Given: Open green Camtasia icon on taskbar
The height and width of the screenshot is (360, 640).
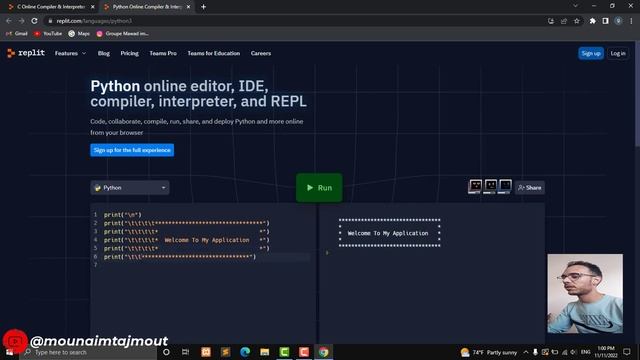Looking at the screenshot, I should pyautogui.click(x=284, y=352).
